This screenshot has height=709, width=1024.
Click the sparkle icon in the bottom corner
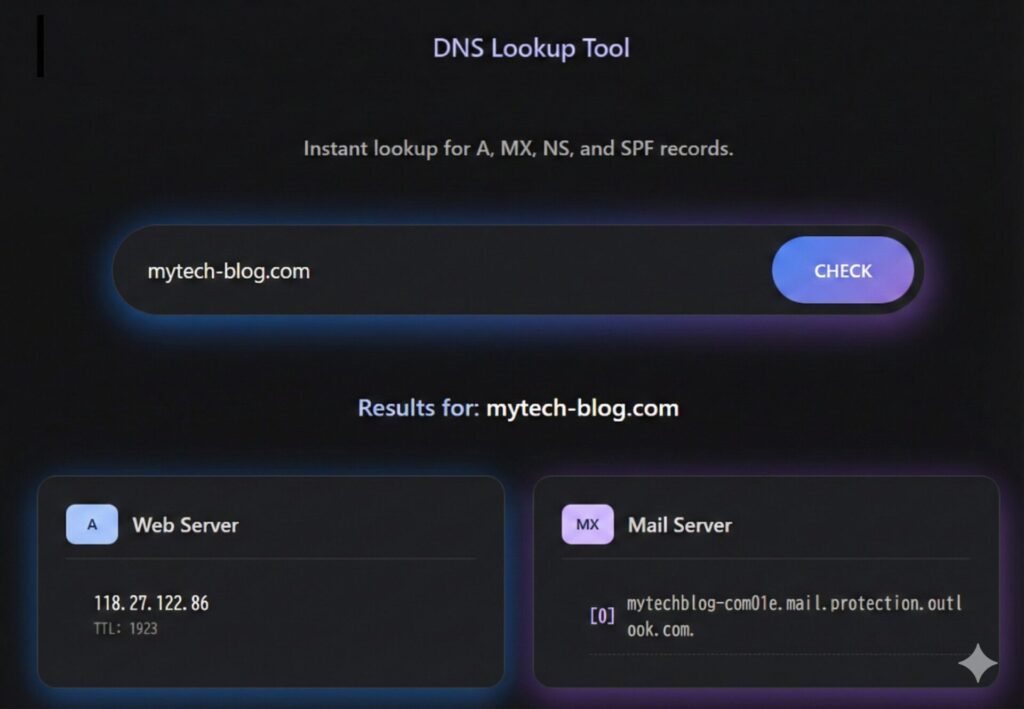coord(976,664)
